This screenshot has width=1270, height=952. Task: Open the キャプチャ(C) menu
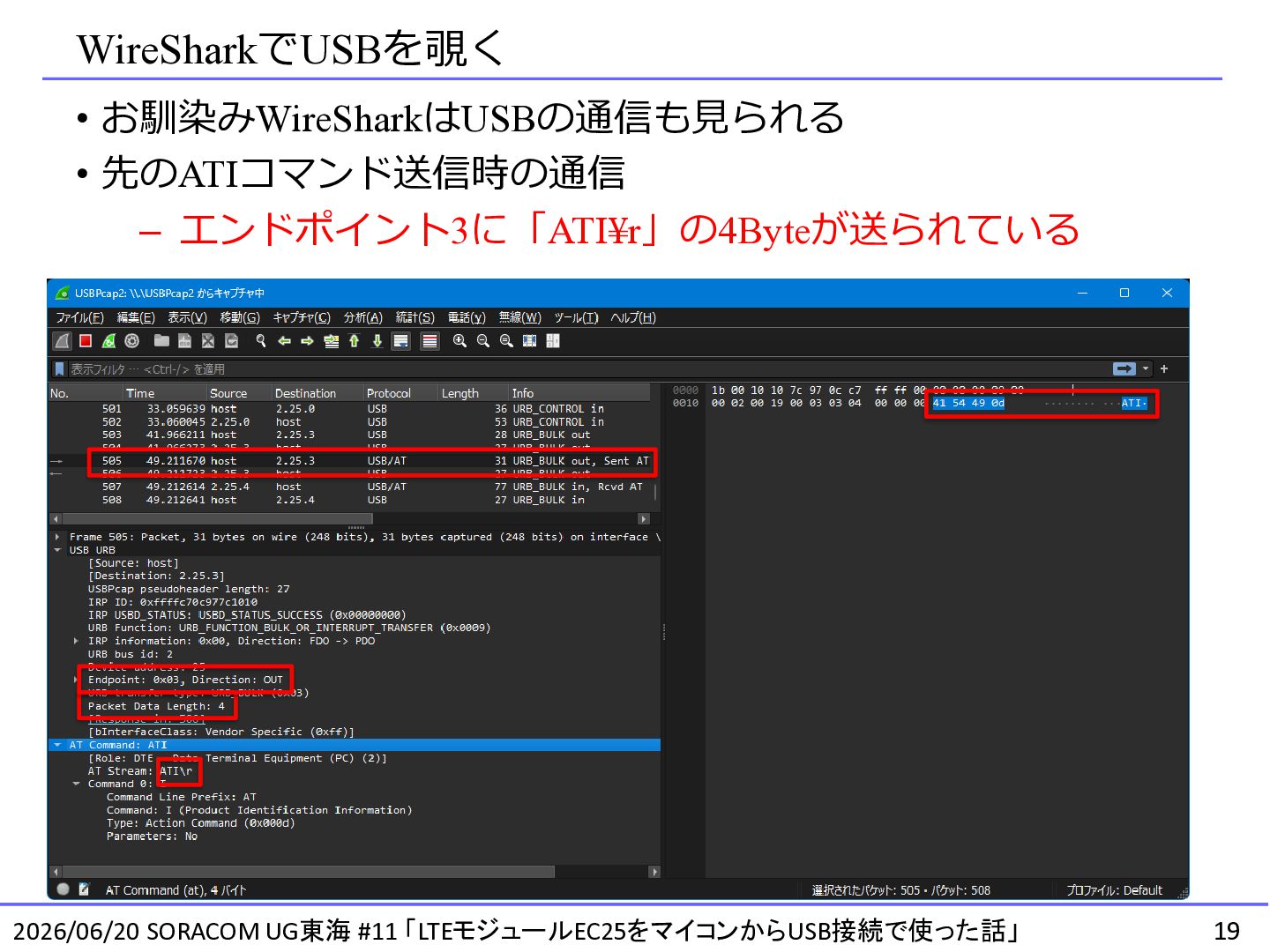tap(302, 318)
